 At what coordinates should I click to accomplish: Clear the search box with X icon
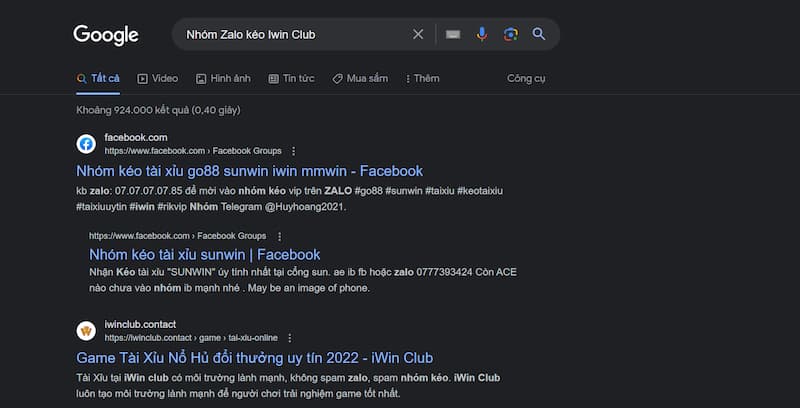pos(418,34)
